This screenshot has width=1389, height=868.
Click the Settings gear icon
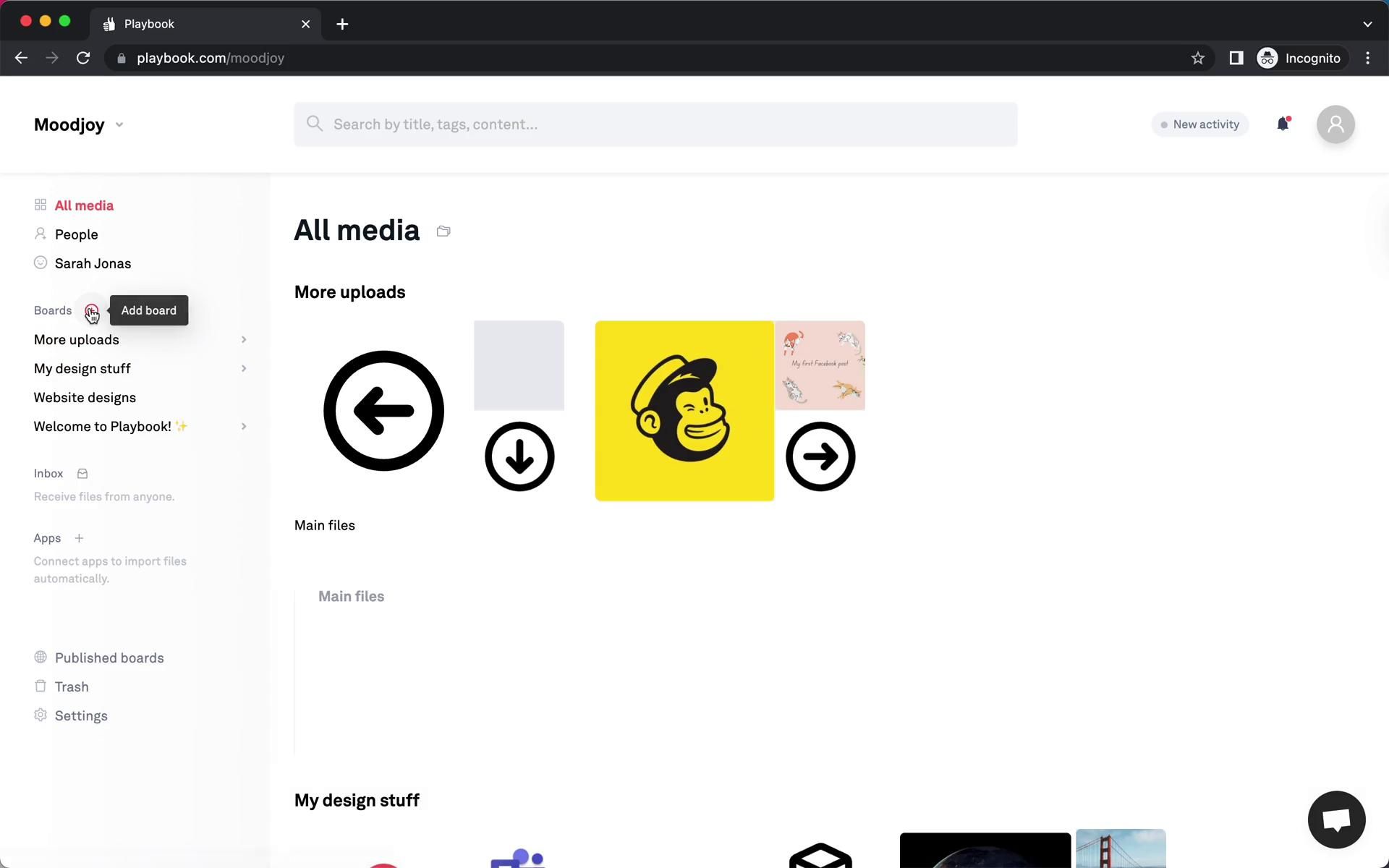click(x=41, y=715)
